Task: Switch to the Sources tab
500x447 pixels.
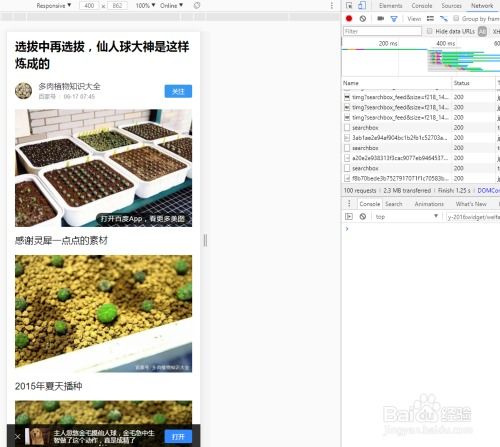Action: coord(451,6)
